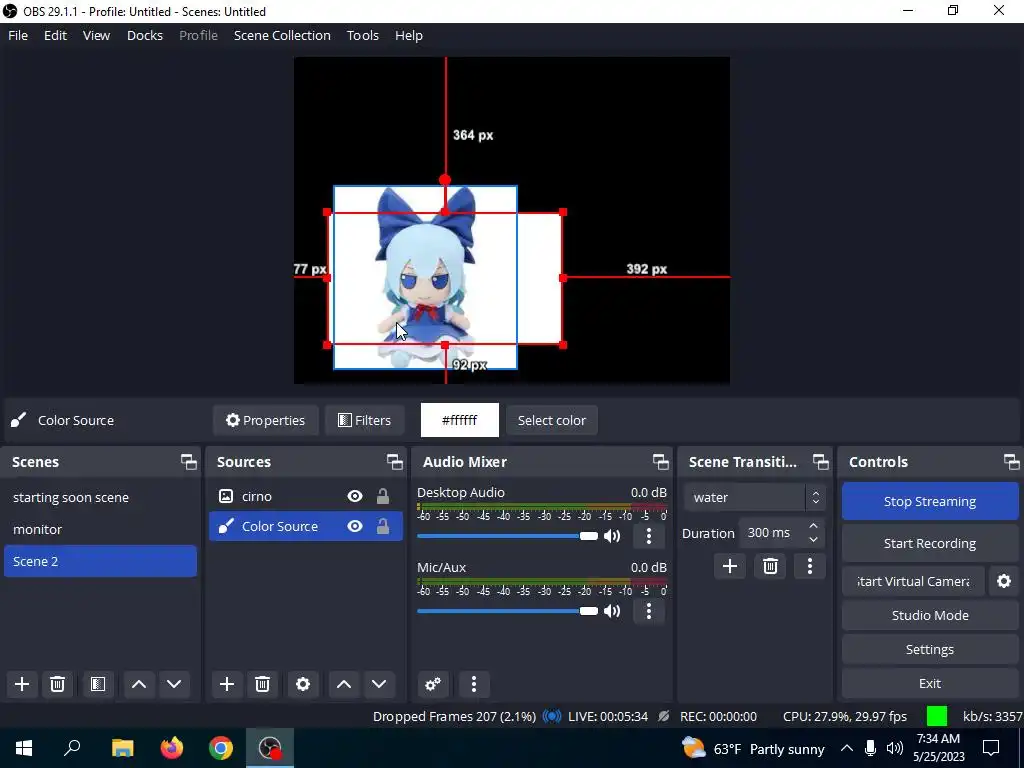This screenshot has width=1024, height=768.
Task: Click Select color button
Action: [552, 421]
